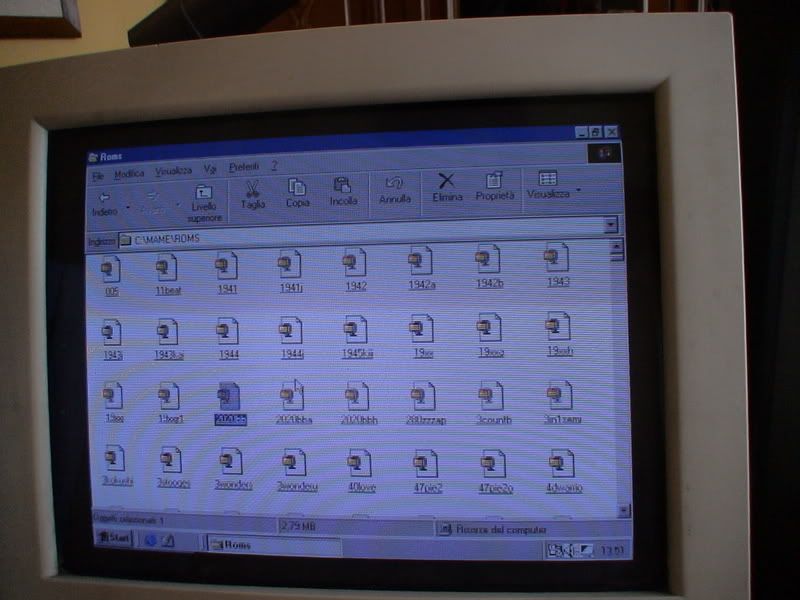
Task: Open the File menu
Action: click(97, 176)
